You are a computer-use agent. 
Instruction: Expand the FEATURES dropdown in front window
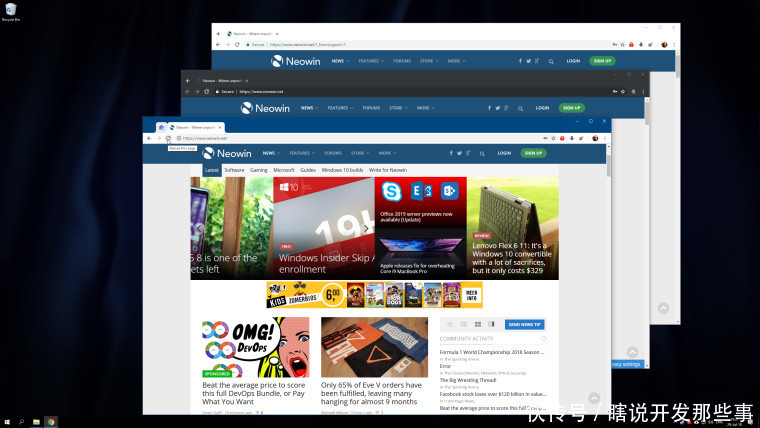[x=300, y=154]
